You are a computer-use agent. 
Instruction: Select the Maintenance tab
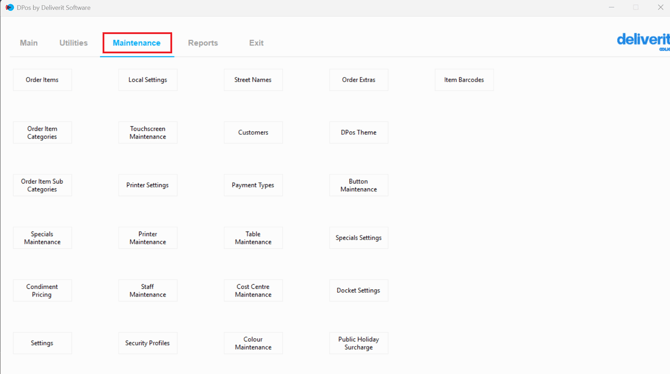click(137, 43)
